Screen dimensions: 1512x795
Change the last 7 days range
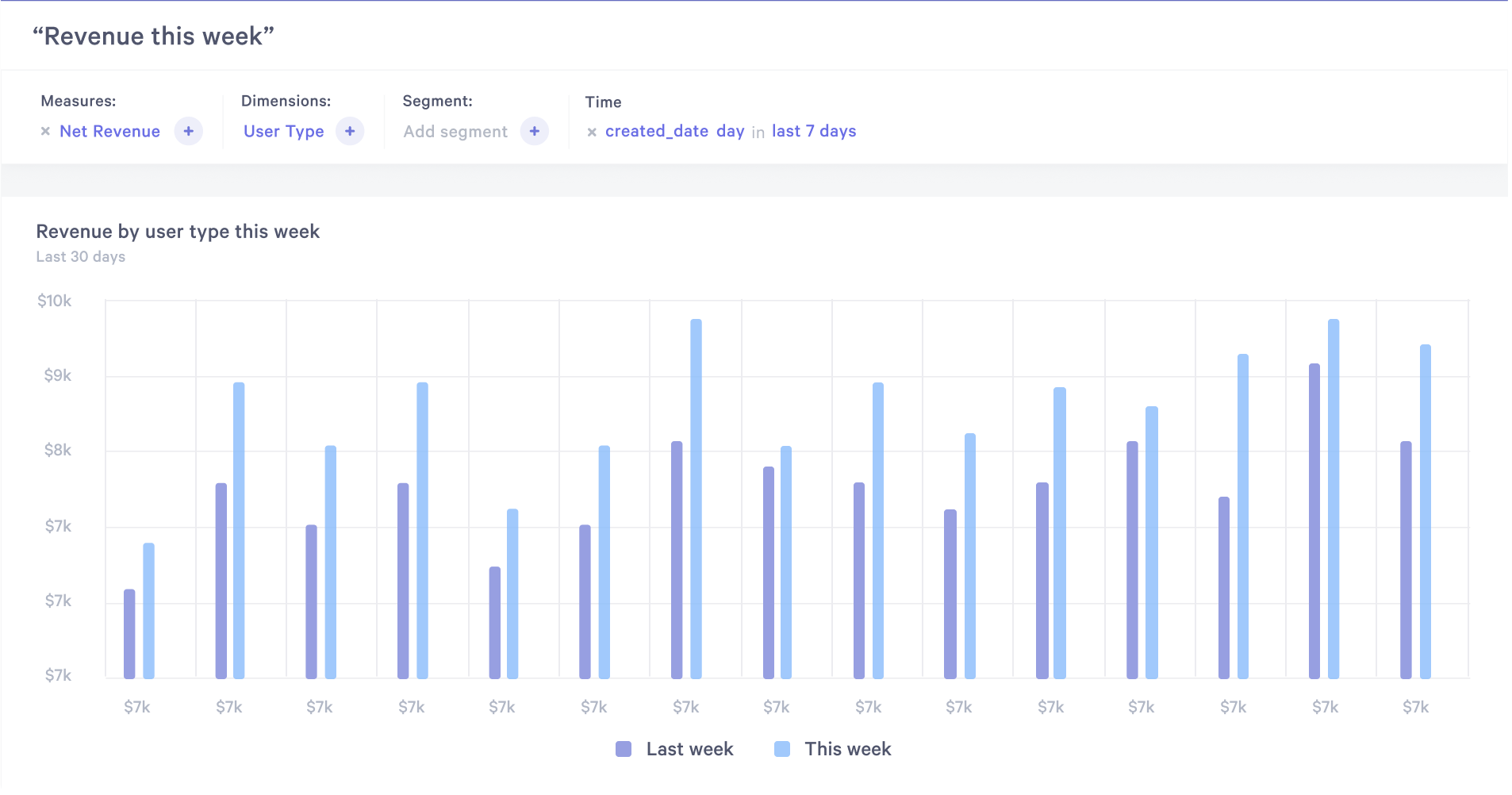pyautogui.click(x=814, y=131)
